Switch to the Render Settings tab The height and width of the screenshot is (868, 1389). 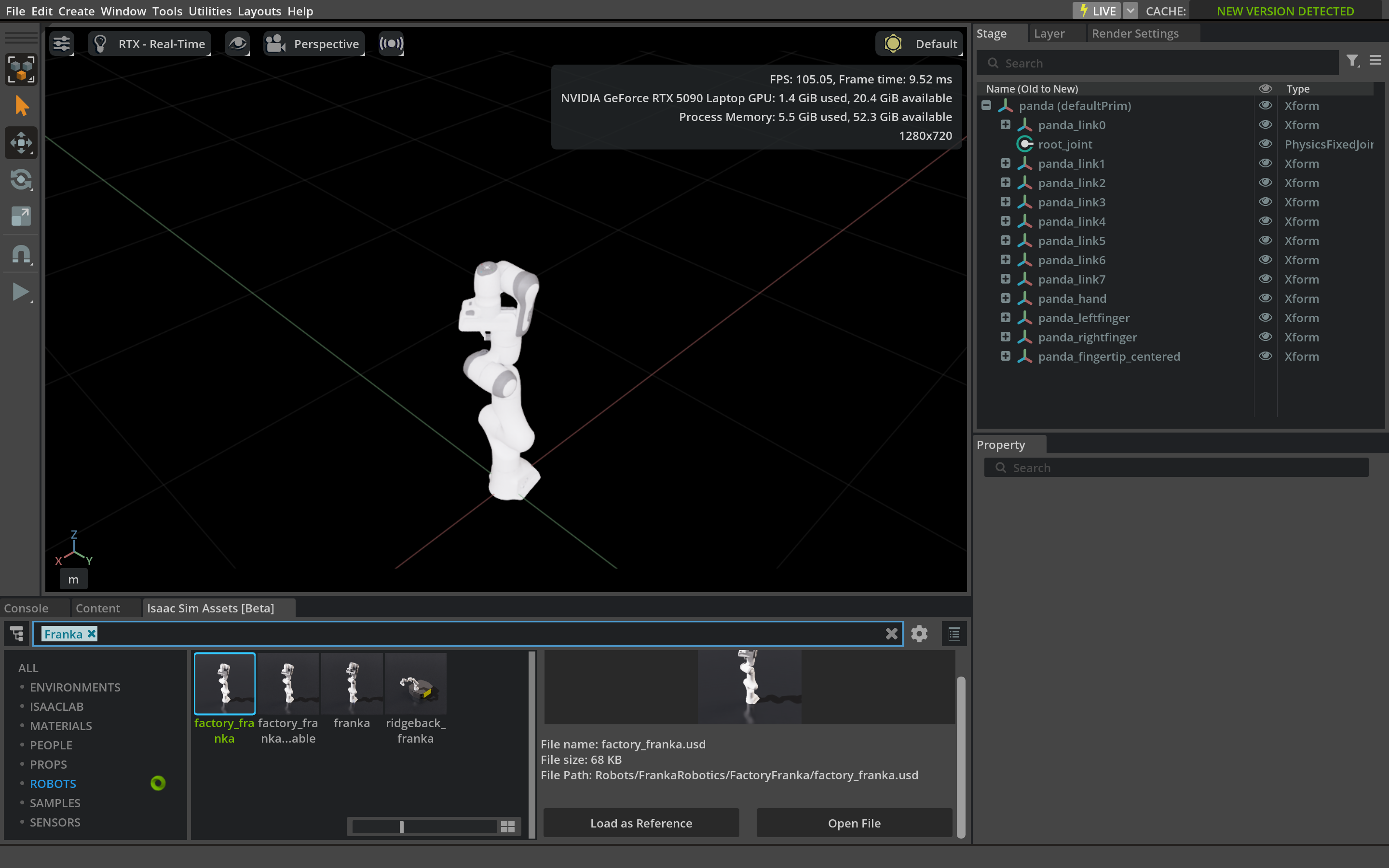point(1135,33)
